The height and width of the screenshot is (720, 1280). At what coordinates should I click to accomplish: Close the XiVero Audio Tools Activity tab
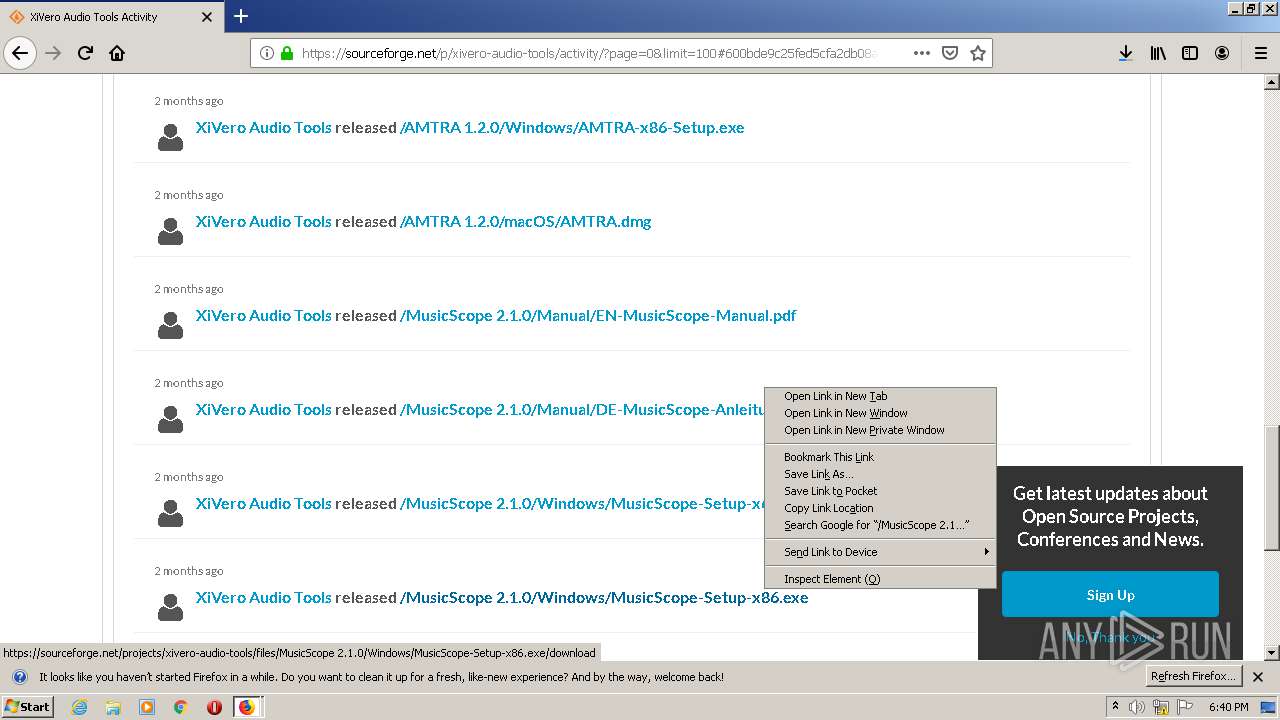point(207,17)
